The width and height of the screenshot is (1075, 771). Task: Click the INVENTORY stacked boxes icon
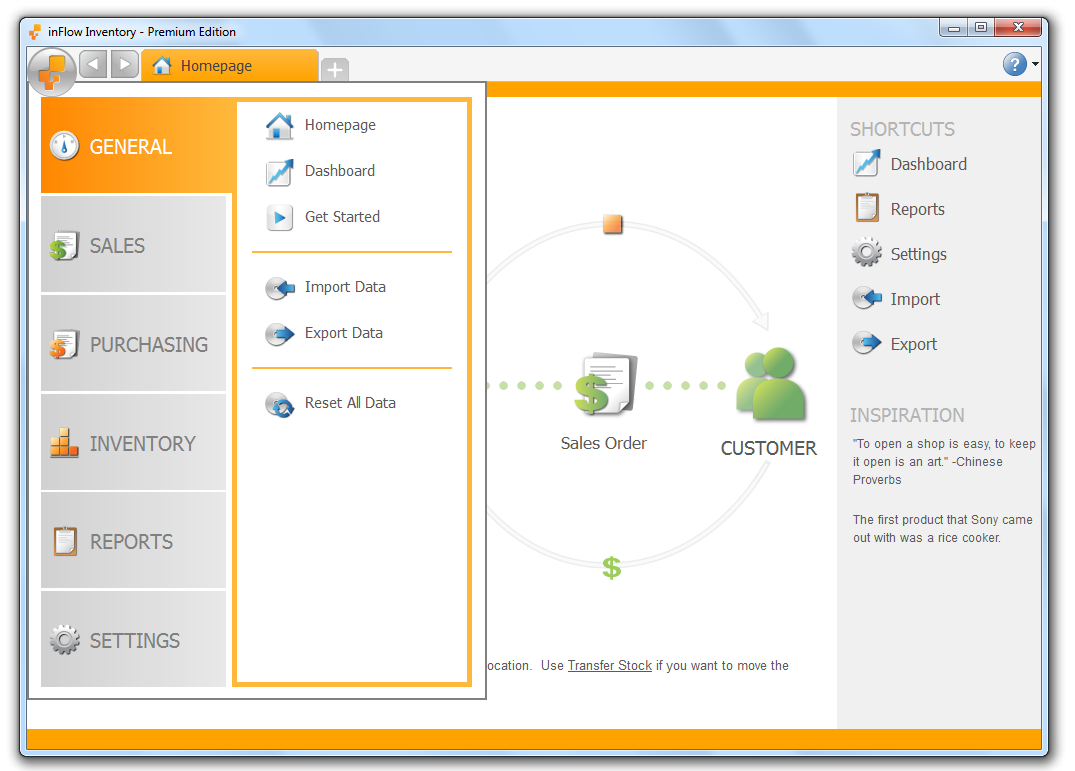pos(64,443)
